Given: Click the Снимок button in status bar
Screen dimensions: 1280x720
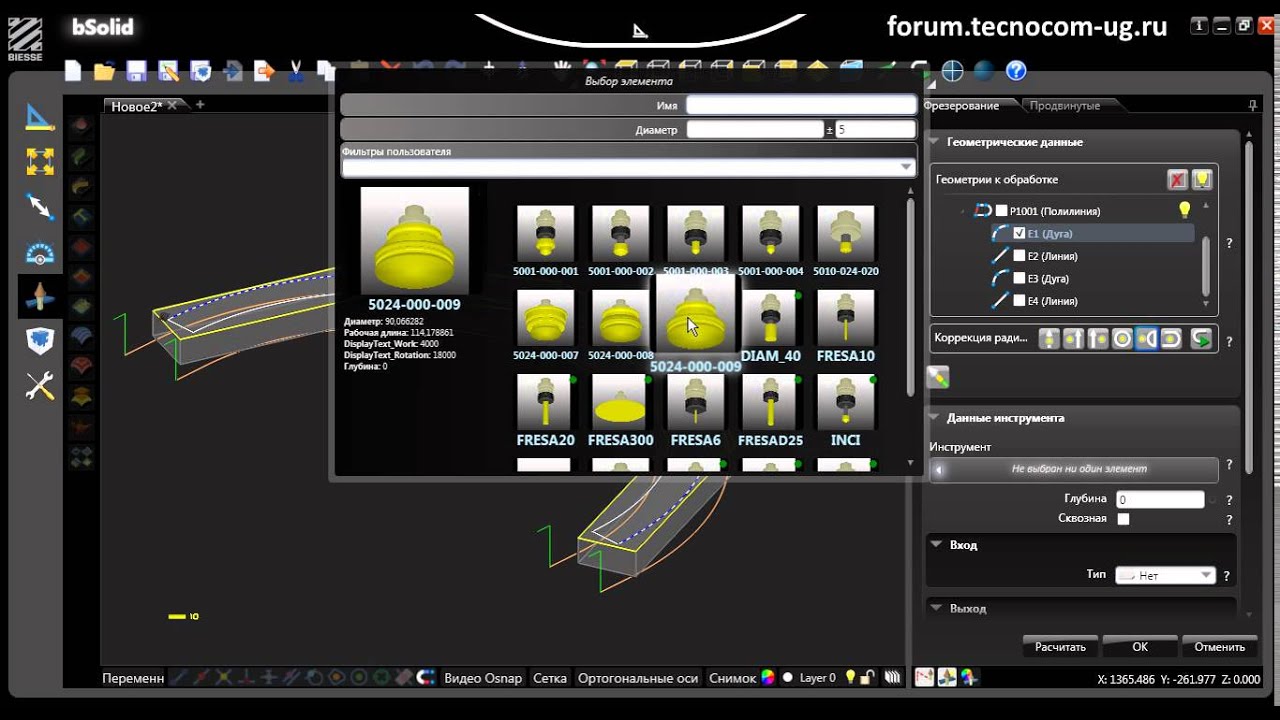Looking at the screenshot, I should (732, 678).
